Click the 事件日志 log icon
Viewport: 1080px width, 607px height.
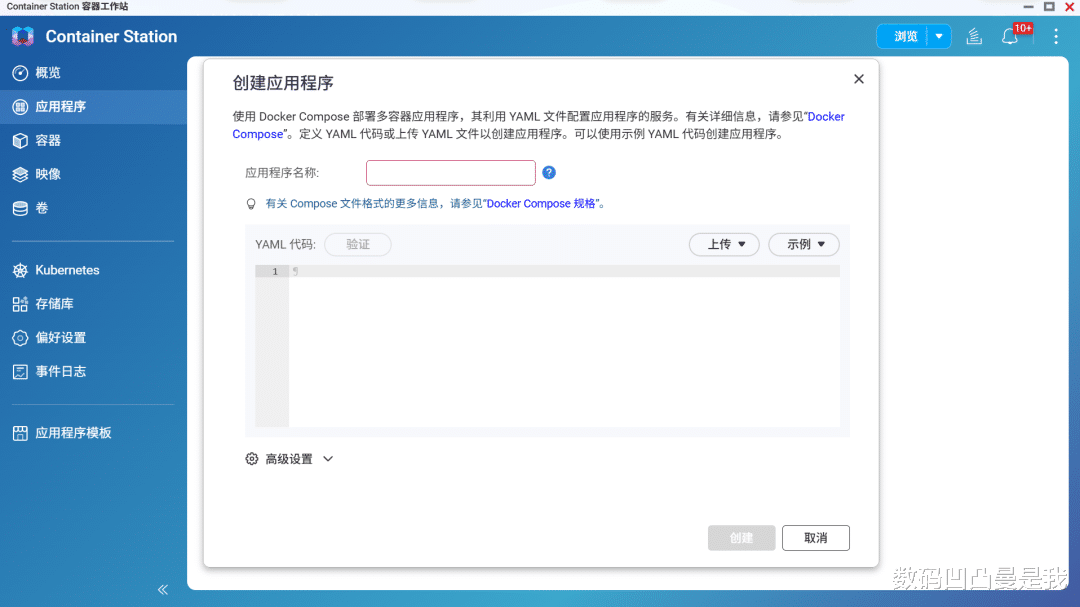point(20,371)
